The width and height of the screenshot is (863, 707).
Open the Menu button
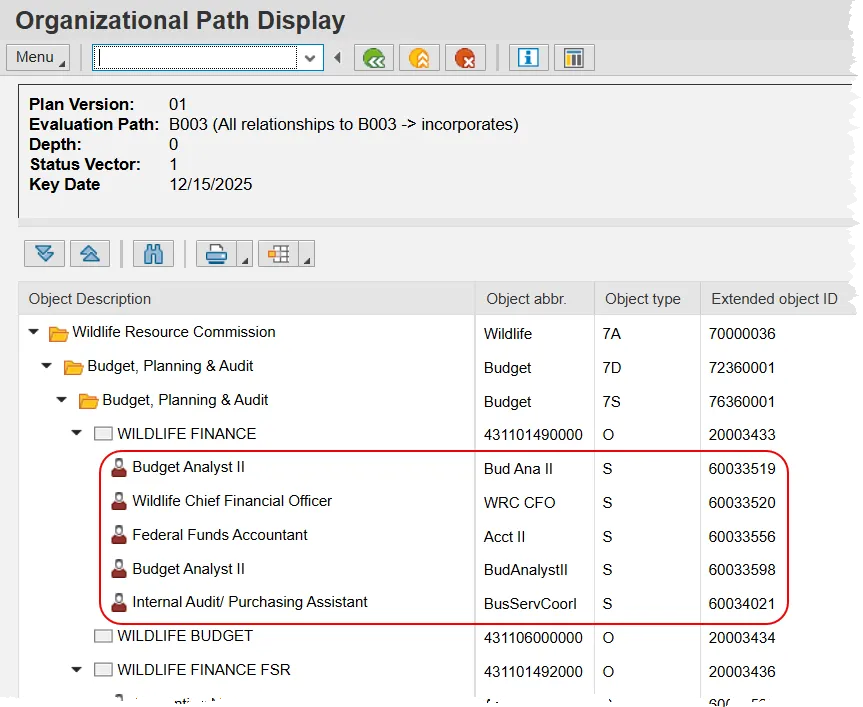(37, 58)
